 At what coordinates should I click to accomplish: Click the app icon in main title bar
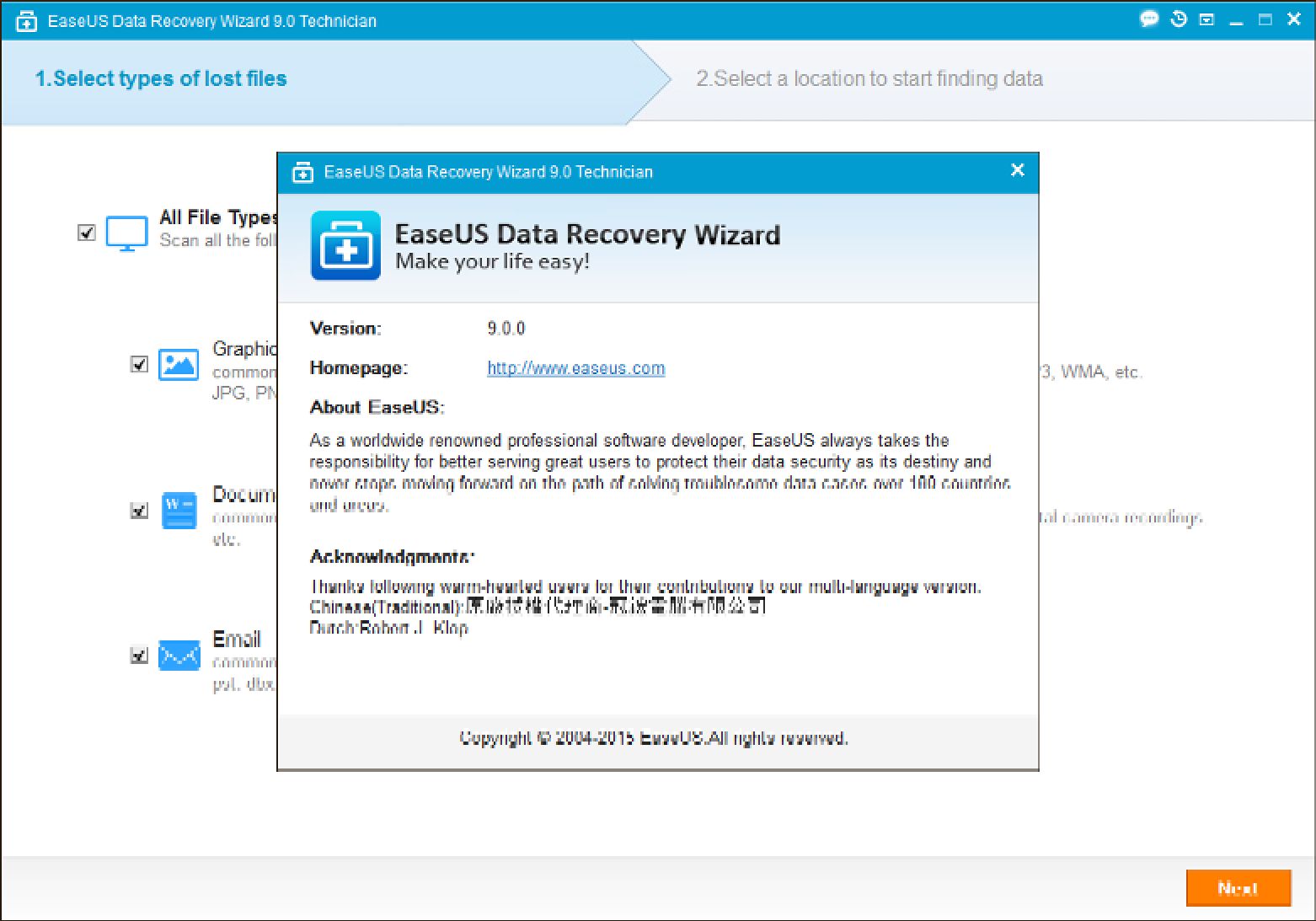26,21
